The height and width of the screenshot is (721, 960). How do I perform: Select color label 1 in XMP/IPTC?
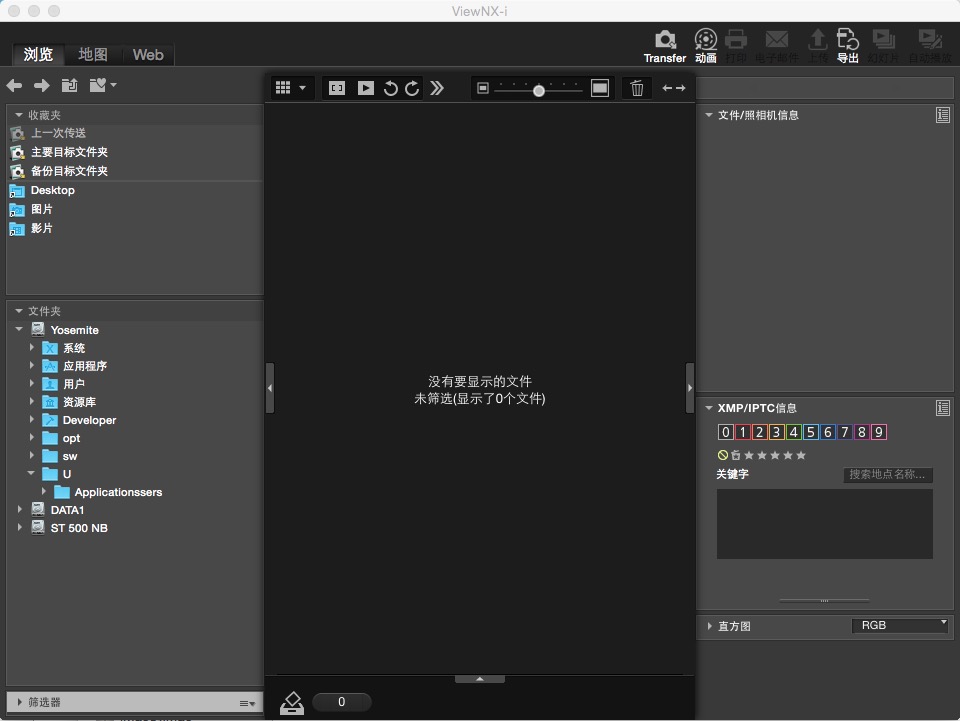tap(742, 432)
